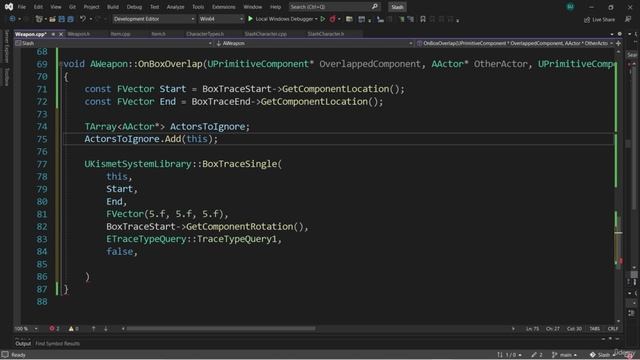640x360 pixels.
Task: Open the OnBoxOverlap member navigation dropdown
Action: [515, 43]
